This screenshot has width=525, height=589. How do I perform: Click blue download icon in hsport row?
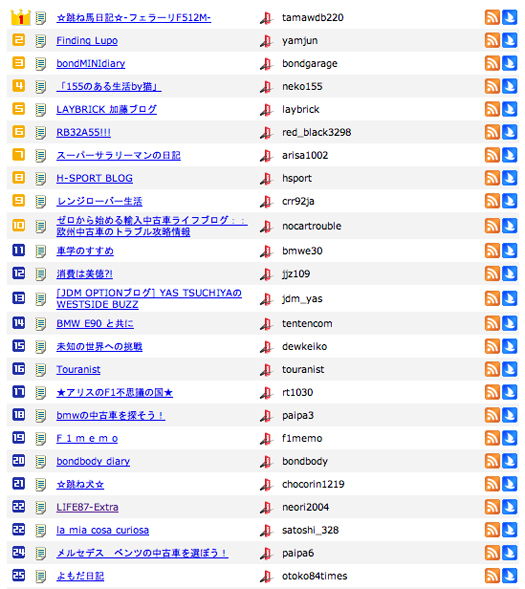click(510, 178)
